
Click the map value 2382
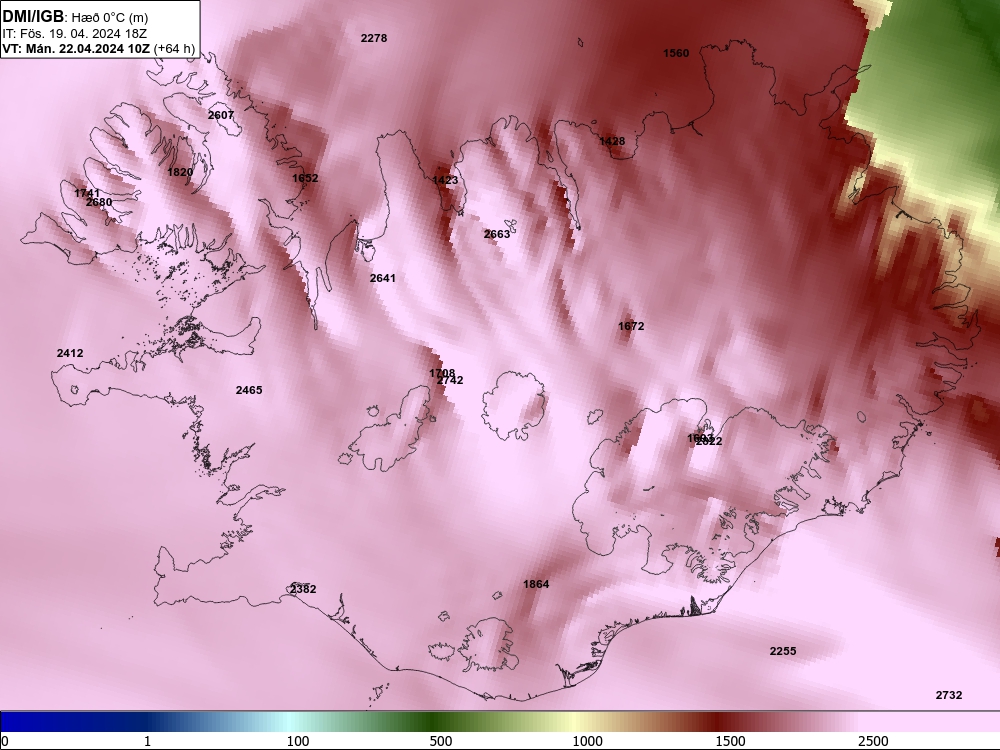click(303, 589)
